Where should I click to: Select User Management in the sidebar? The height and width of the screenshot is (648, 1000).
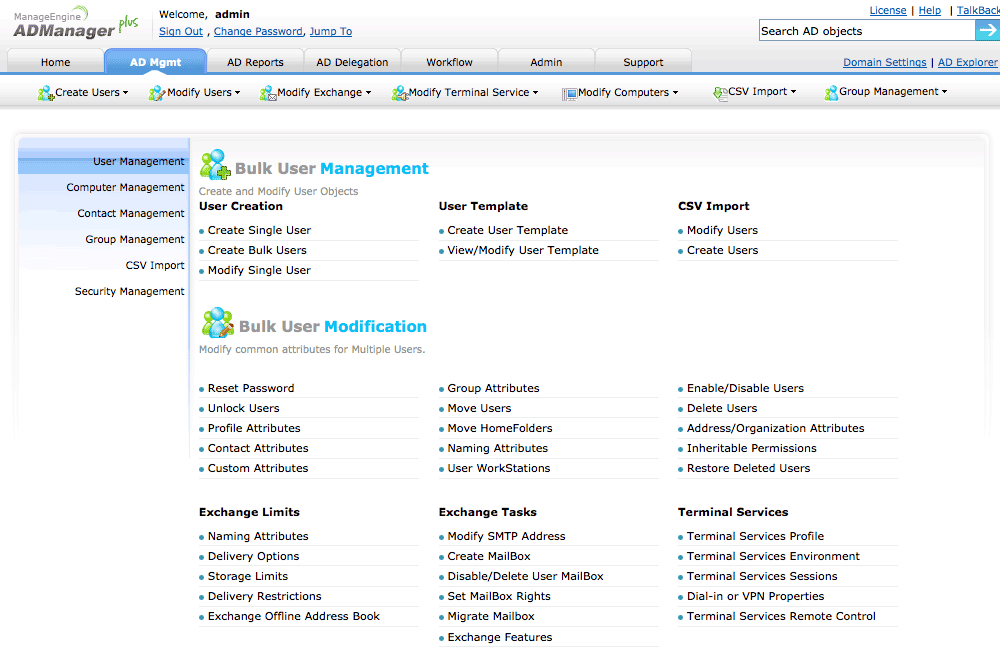pyautogui.click(x=104, y=161)
